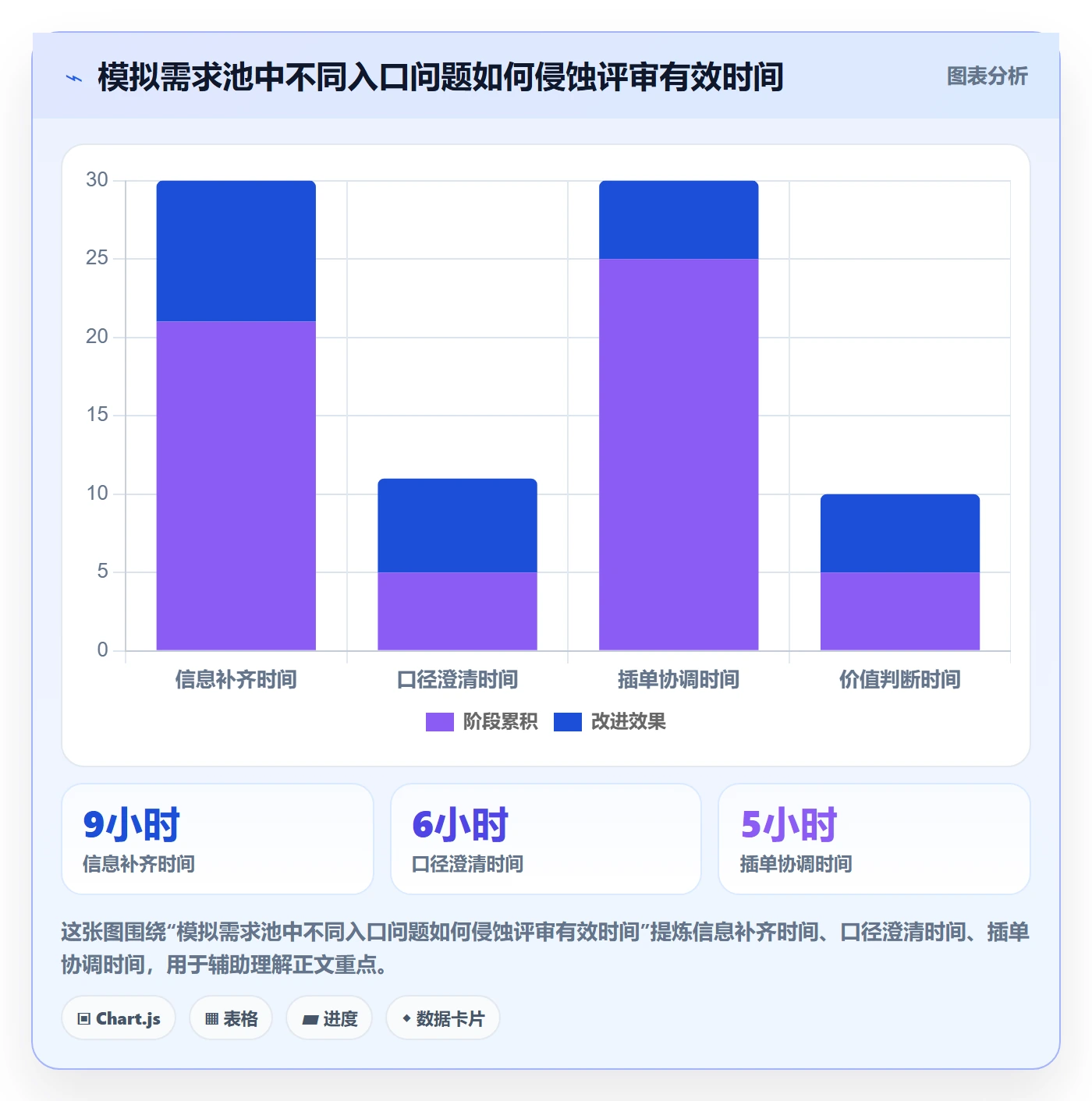Click the blue segment of 插单协调时间 bar
This screenshot has width=1092, height=1101.
[x=679, y=220]
